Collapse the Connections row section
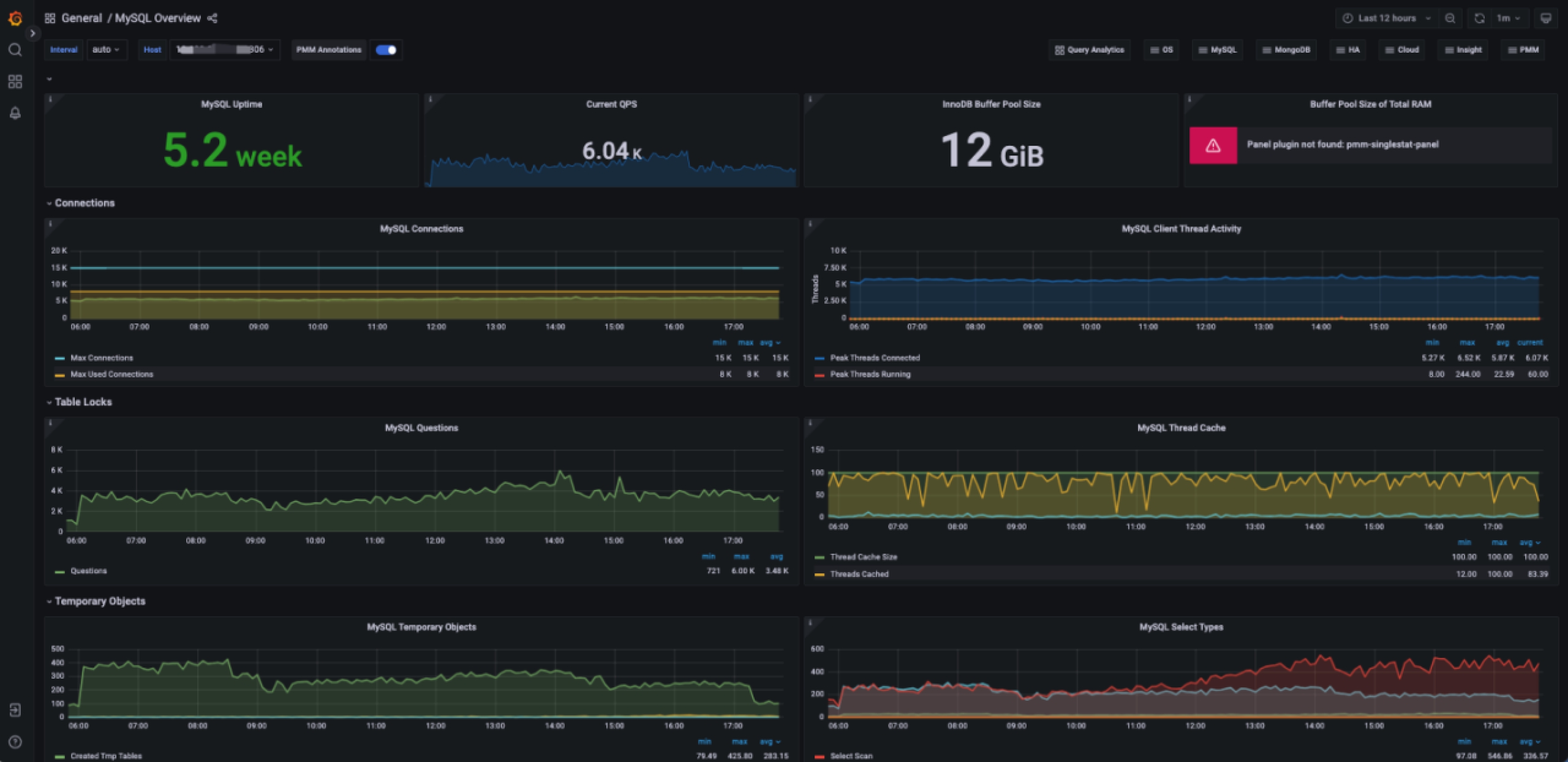 click(x=84, y=203)
